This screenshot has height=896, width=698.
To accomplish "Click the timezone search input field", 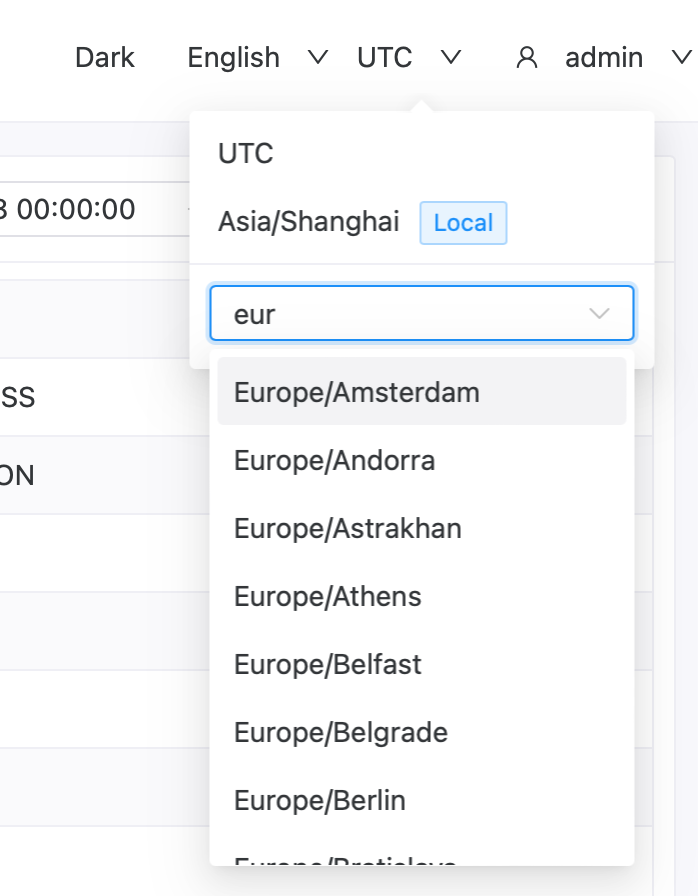I will [x=400, y=314].
